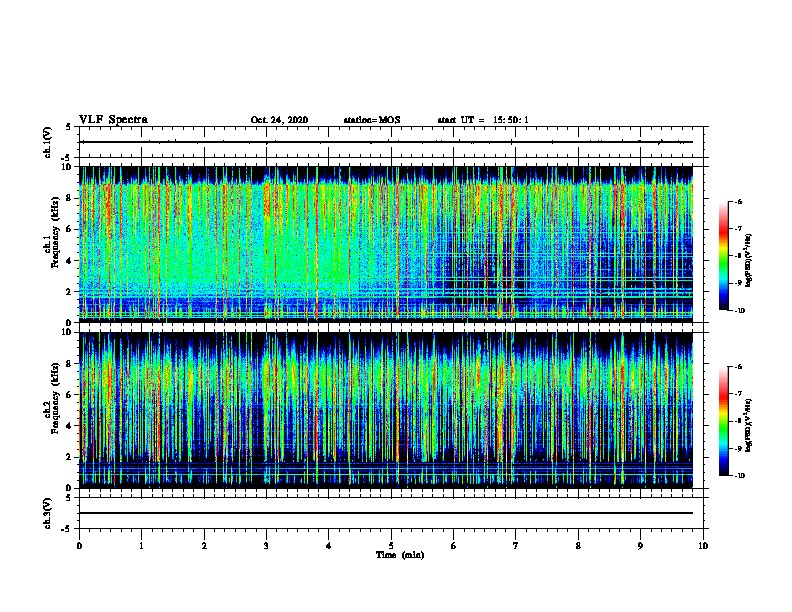The height and width of the screenshot is (612, 792).
Task: Click the "-6" label on ch.1 color bar
Action: pyautogui.click(x=738, y=202)
